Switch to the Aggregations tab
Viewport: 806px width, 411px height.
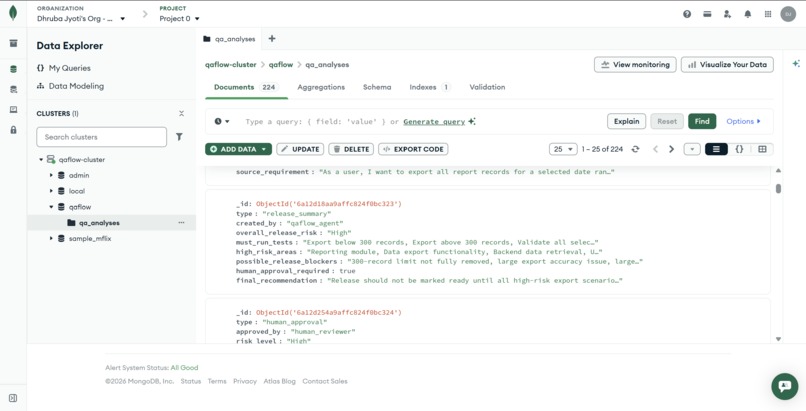(x=321, y=87)
